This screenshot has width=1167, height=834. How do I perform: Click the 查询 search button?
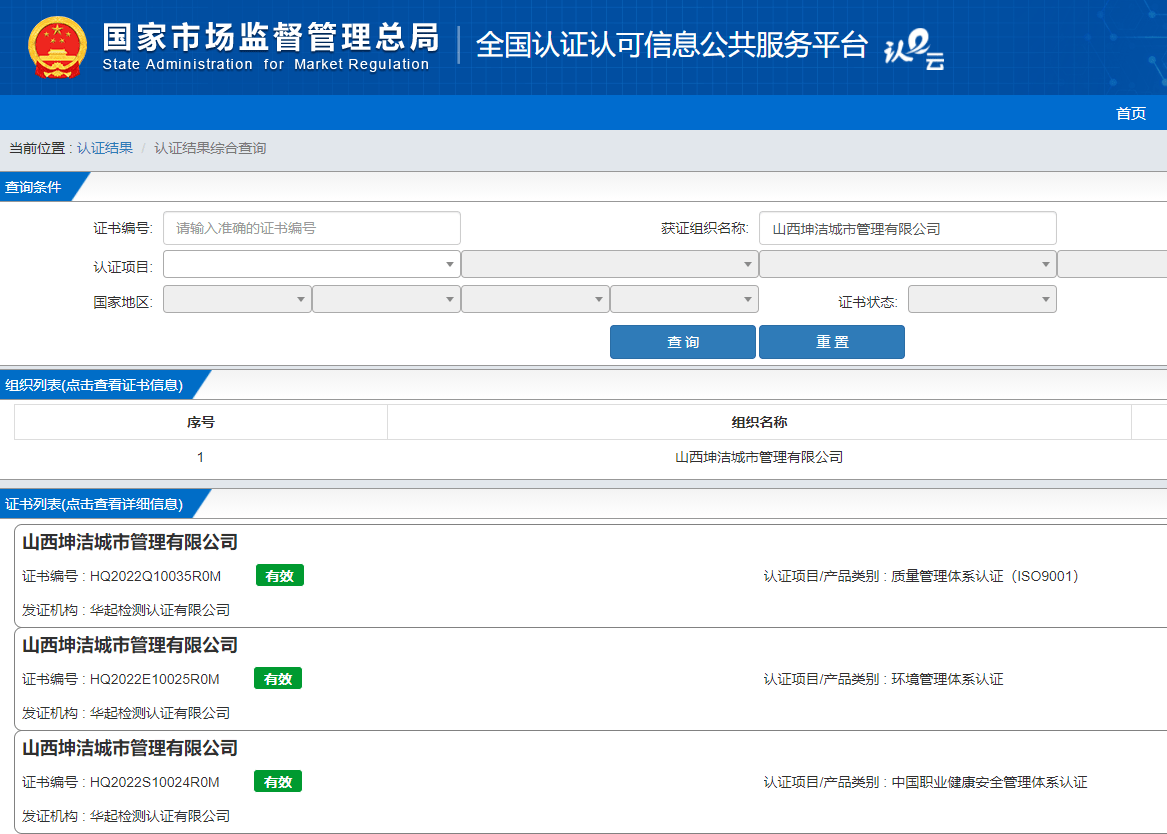coord(682,342)
